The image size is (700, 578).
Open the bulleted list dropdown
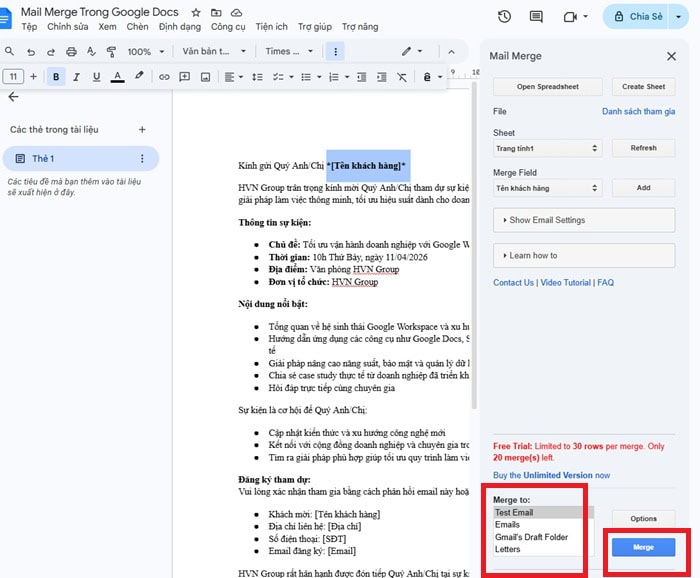click(x=311, y=77)
